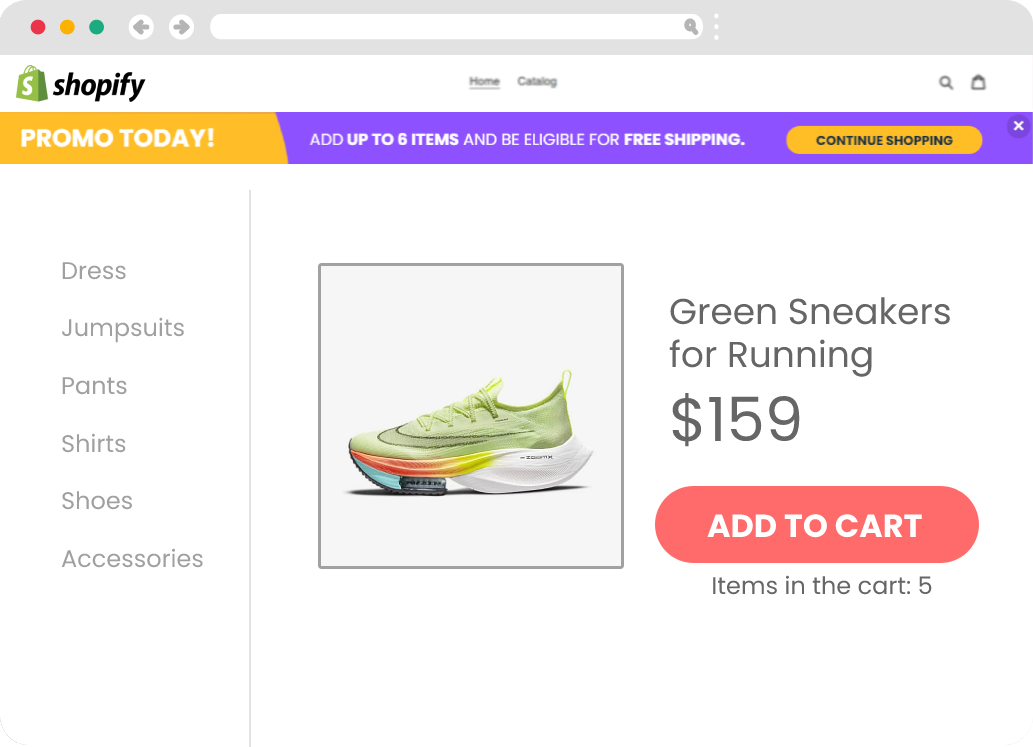
Task: Click the Continue Shopping button
Action: coord(884,140)
